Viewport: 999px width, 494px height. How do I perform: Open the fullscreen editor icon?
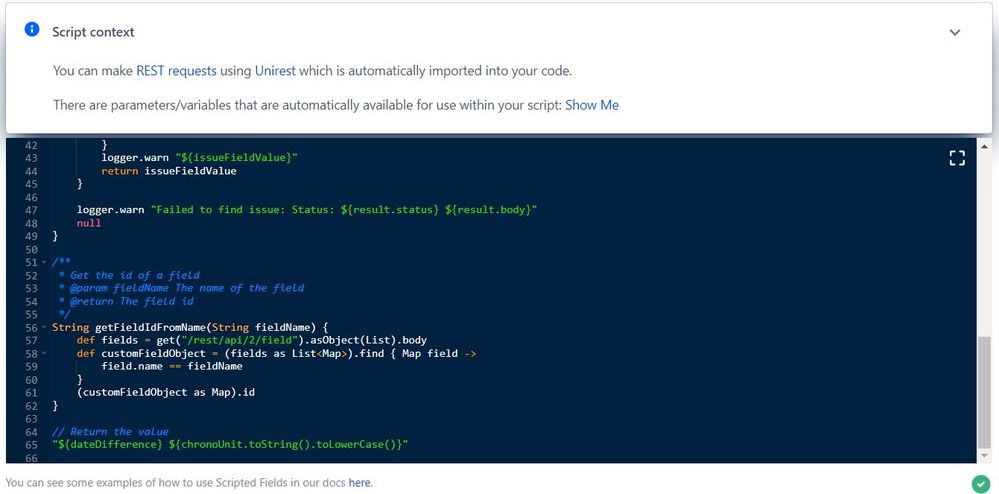click(x=957, y=158)
